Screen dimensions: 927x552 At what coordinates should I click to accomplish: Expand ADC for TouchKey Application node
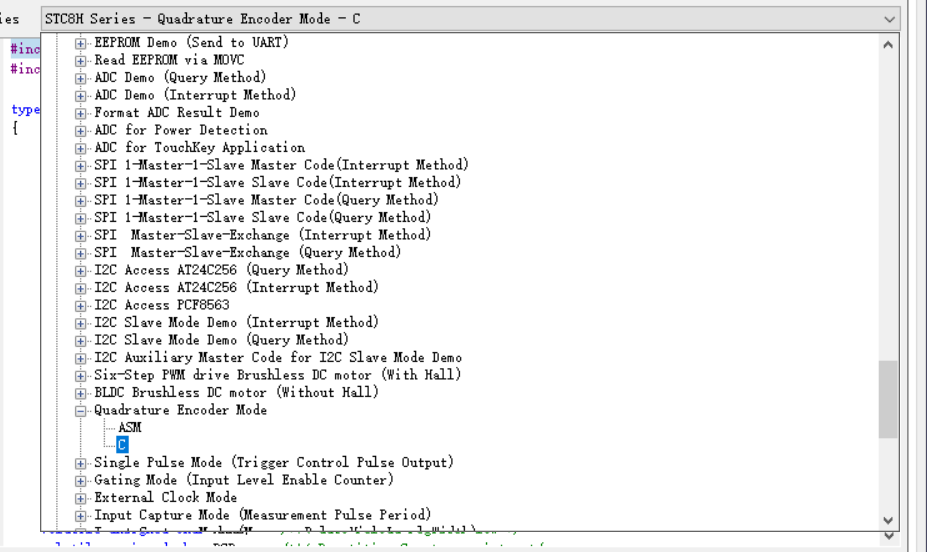click(80, 148)
